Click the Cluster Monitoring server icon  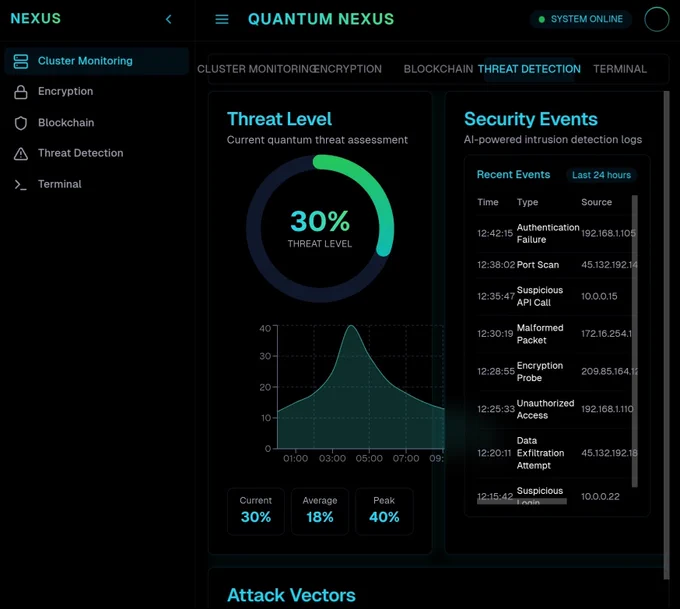[x=20, y=61]
